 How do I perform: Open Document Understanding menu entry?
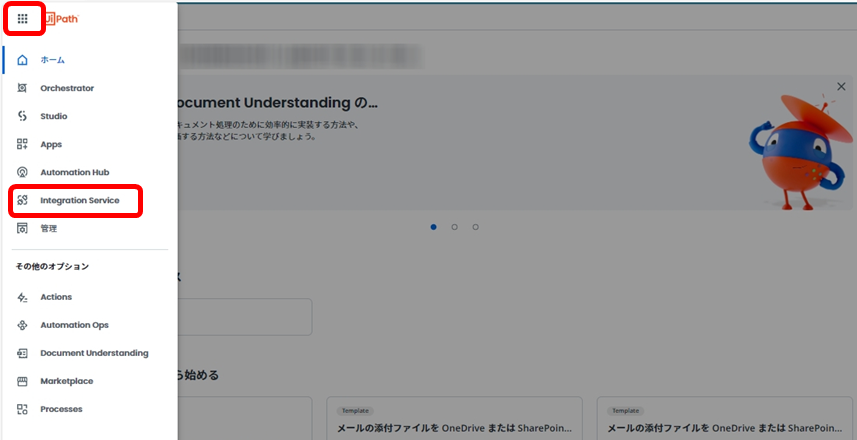[x=94, y=353]
